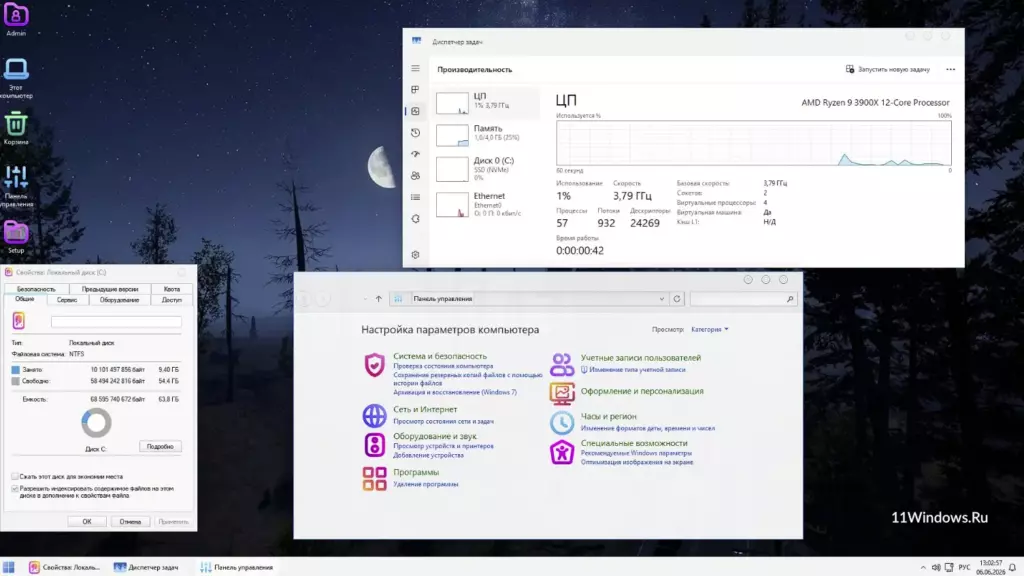The image size is (1024, 576).
Task: Click the Up arrow in Control Panel
Action: pos(378,298)
